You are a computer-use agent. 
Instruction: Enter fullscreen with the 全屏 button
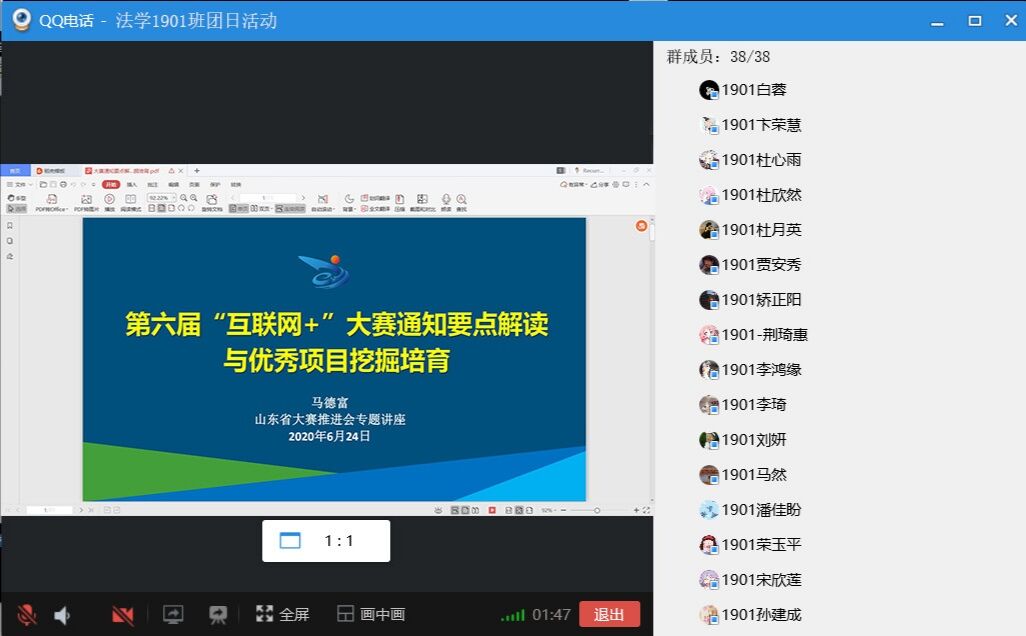pos(283,615)
